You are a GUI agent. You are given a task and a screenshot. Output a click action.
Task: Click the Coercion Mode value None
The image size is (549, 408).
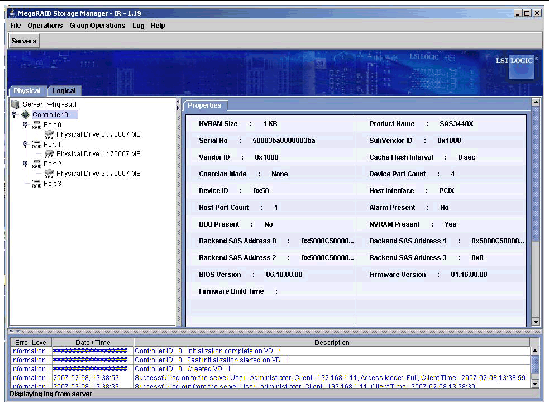[279, 174]
